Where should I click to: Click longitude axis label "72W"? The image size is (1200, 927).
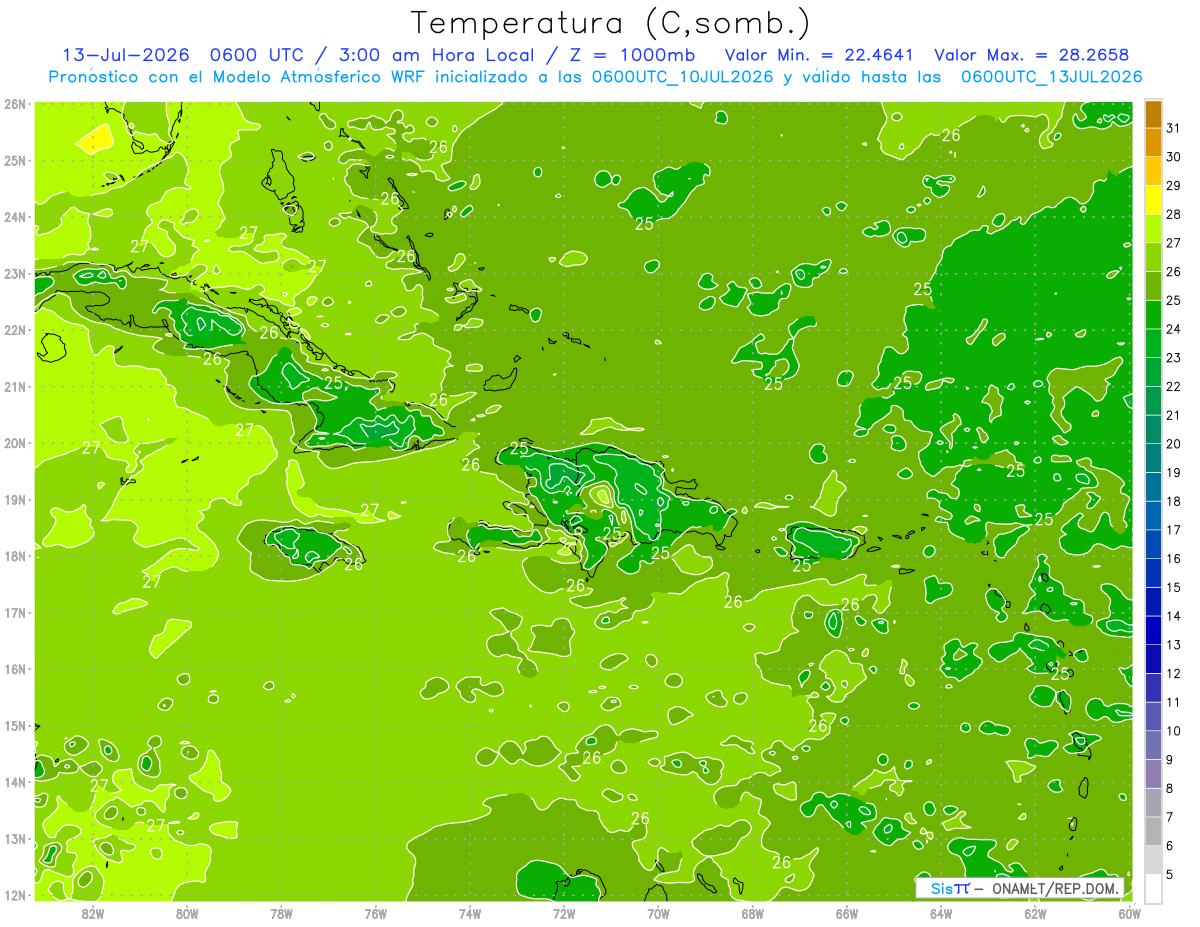tap(564, 913)
